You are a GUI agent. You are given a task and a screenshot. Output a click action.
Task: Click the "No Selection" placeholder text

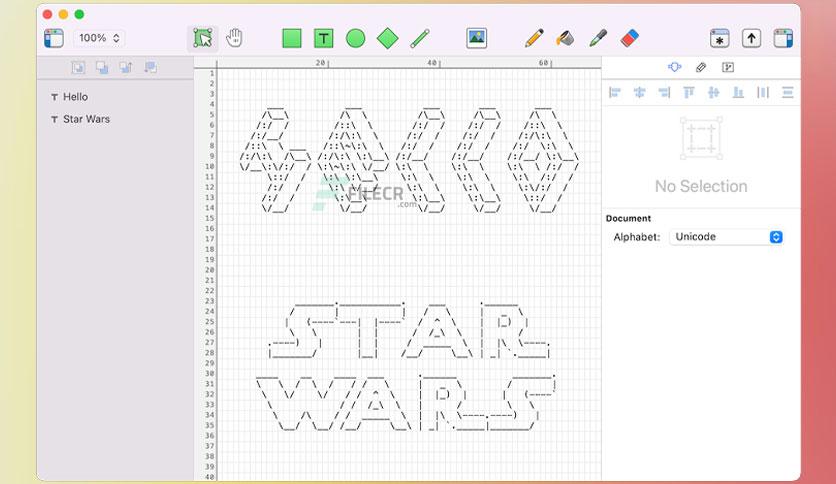tap(701, 186)
